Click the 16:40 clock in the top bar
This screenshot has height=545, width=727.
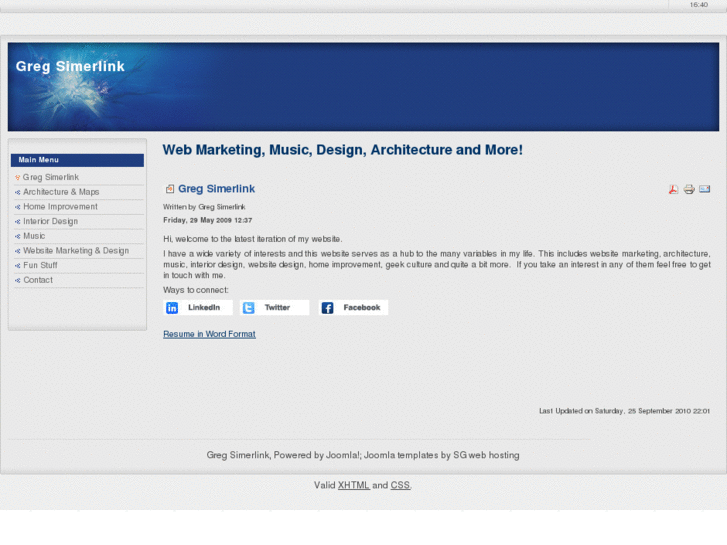(x=698, y=5)
